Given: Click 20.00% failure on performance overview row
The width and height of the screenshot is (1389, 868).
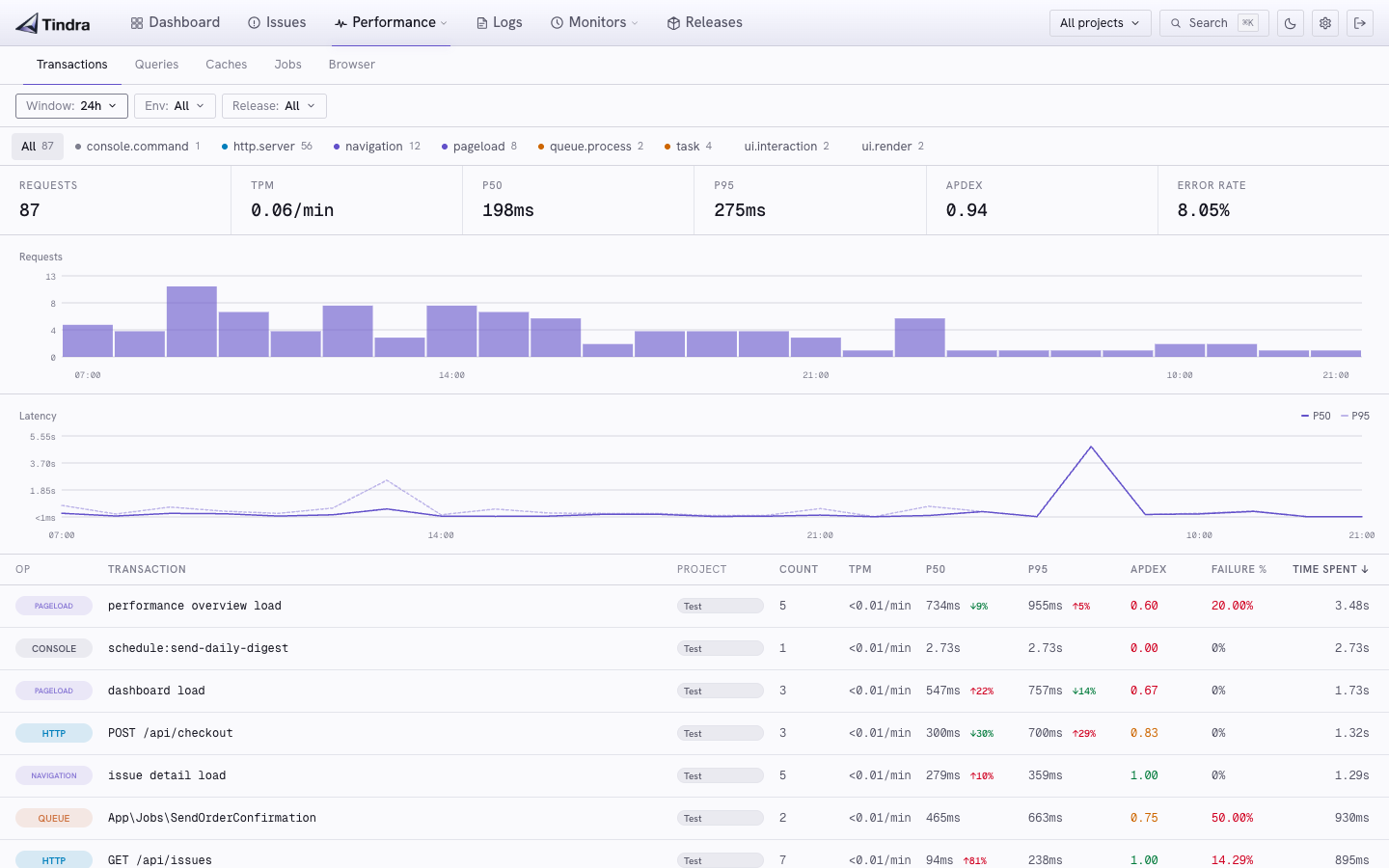Looking at the screenshot, I should (1233, 607).
